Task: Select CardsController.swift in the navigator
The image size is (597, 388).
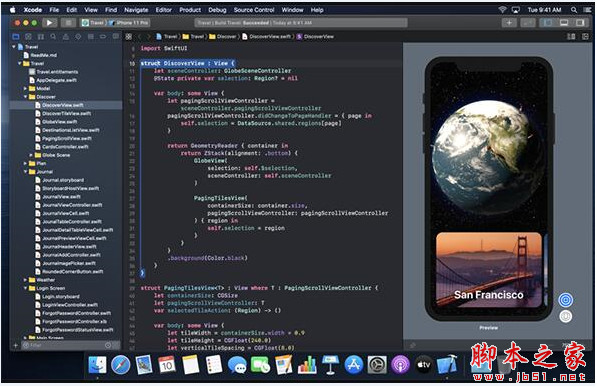Action: click(x=65, y=147)
